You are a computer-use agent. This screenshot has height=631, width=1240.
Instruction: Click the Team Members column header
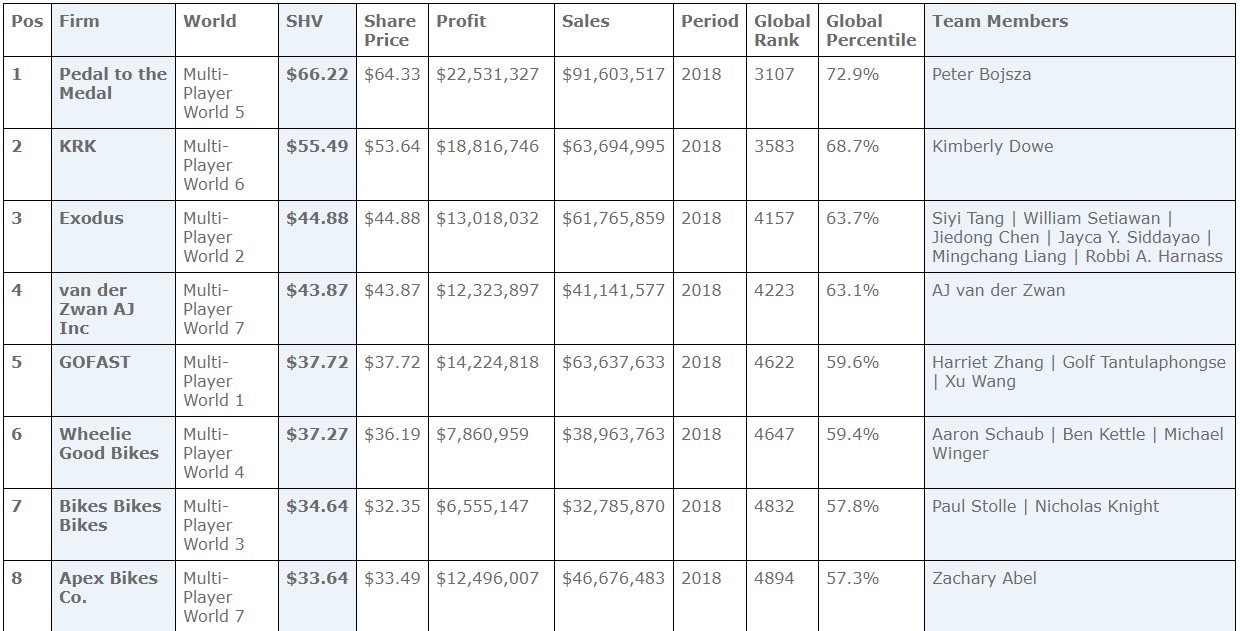point(999,21)
